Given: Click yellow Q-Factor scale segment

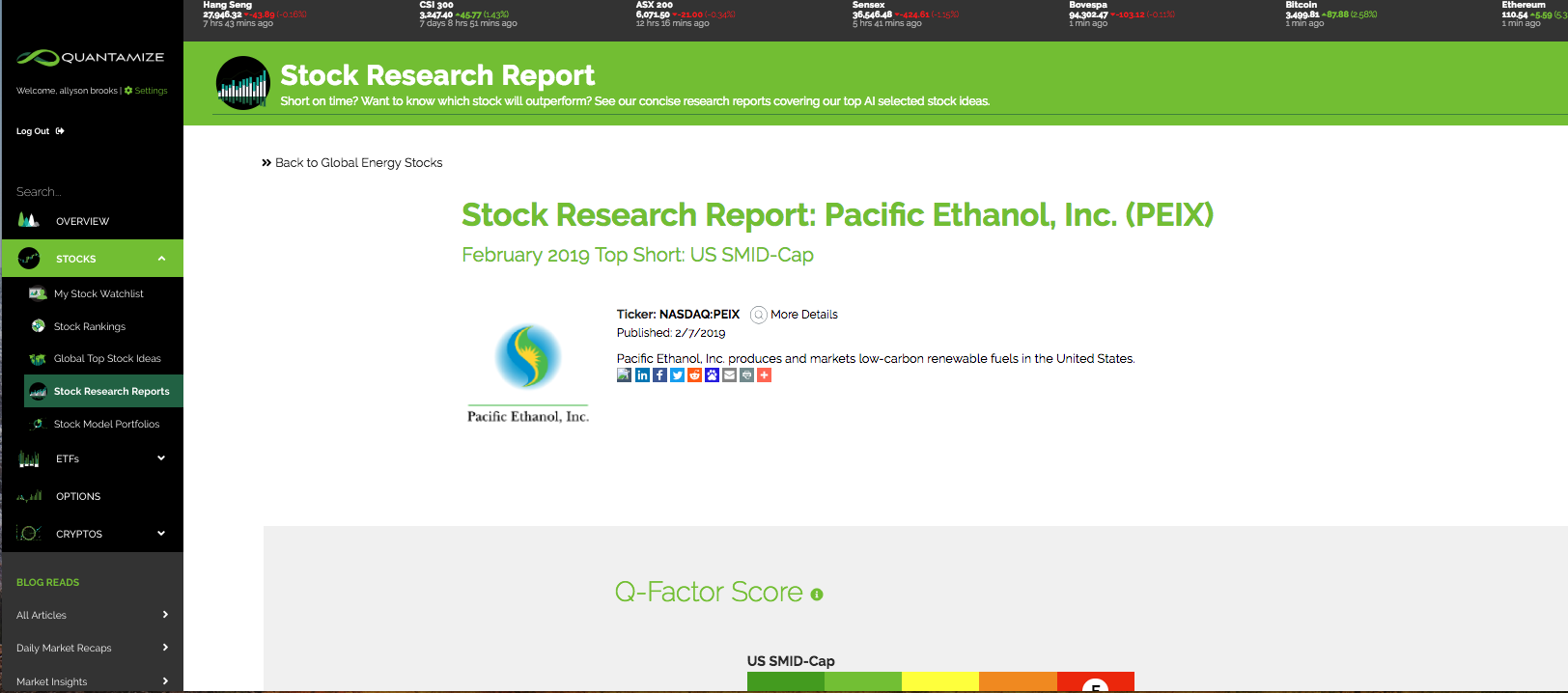Looking at the screenshot, I should [940, 681].
